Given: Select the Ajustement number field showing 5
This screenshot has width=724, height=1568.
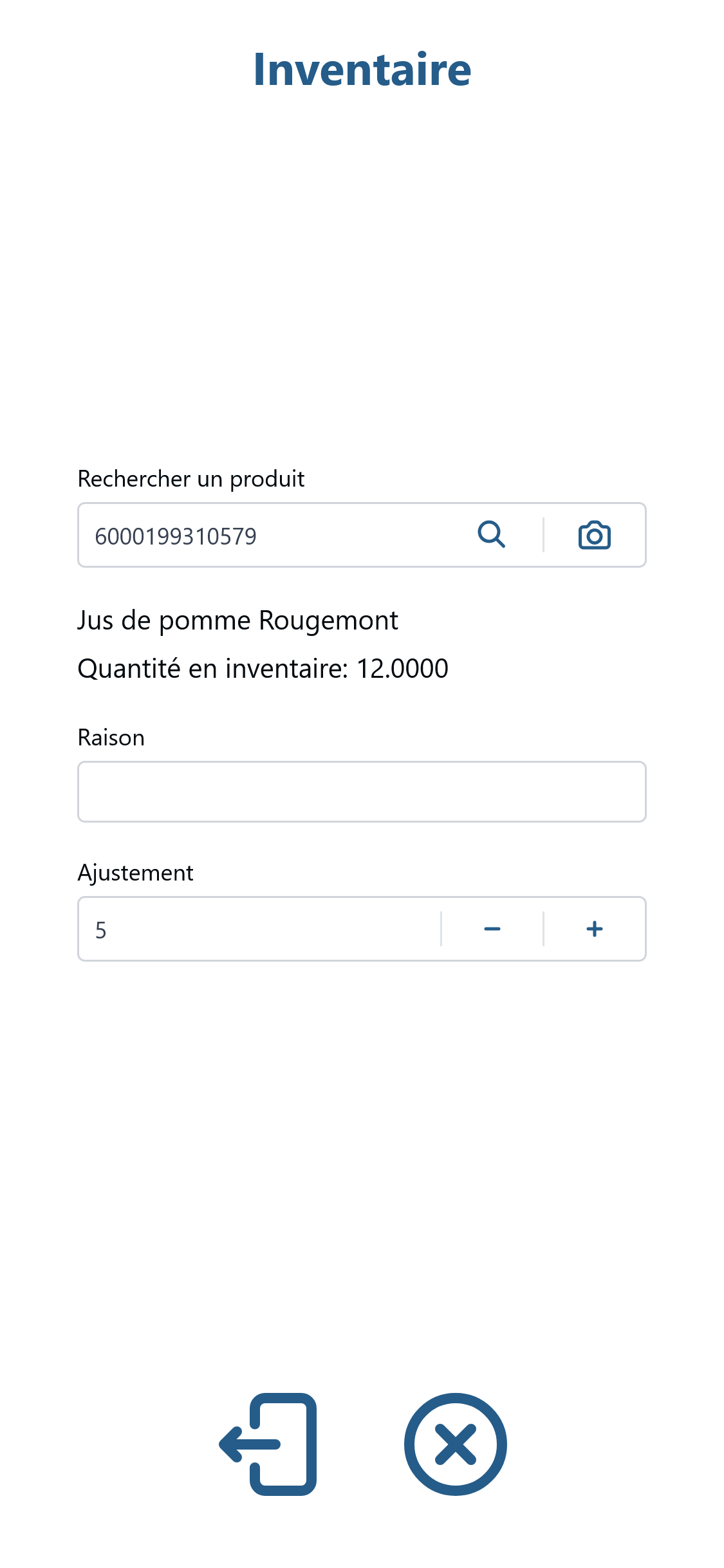Looking at the screenshot, I should click(260, 929).
